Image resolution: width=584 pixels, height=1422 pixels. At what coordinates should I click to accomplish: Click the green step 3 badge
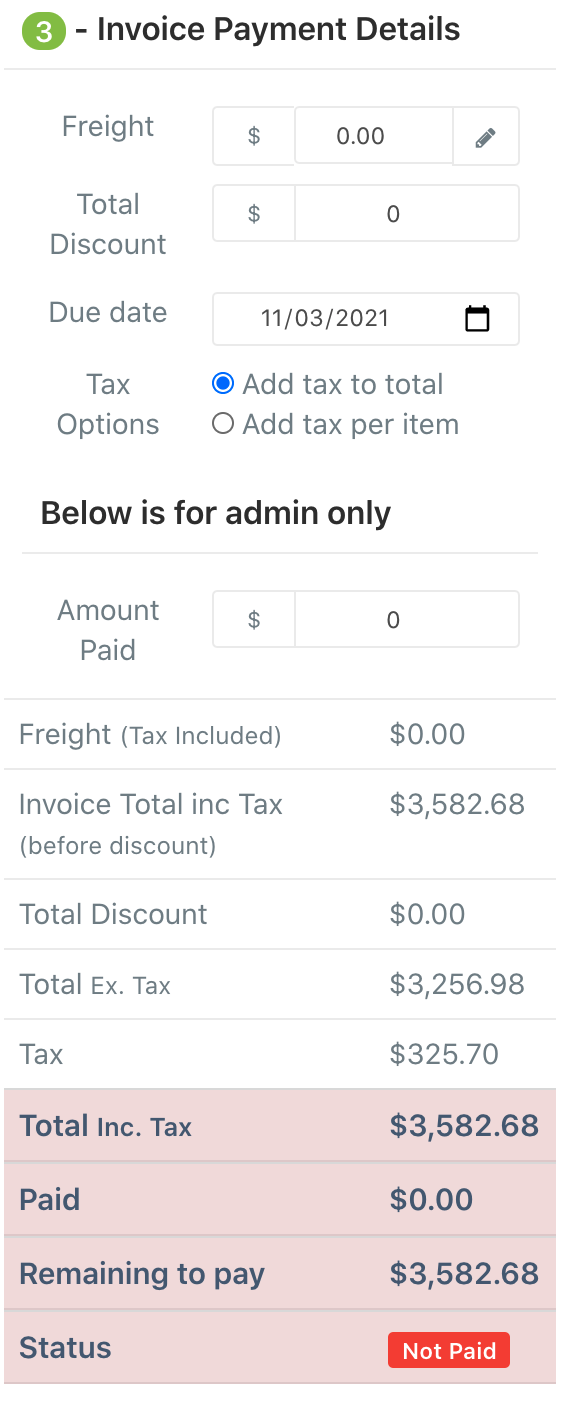(43, 32)
